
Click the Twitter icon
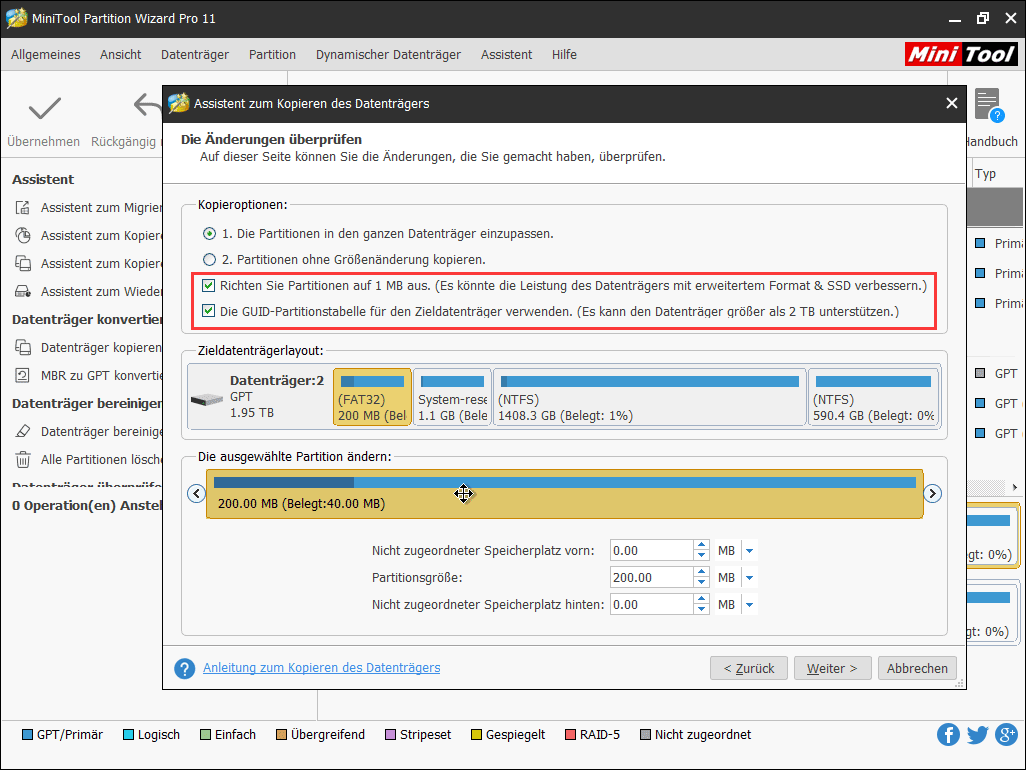point(978,735)
